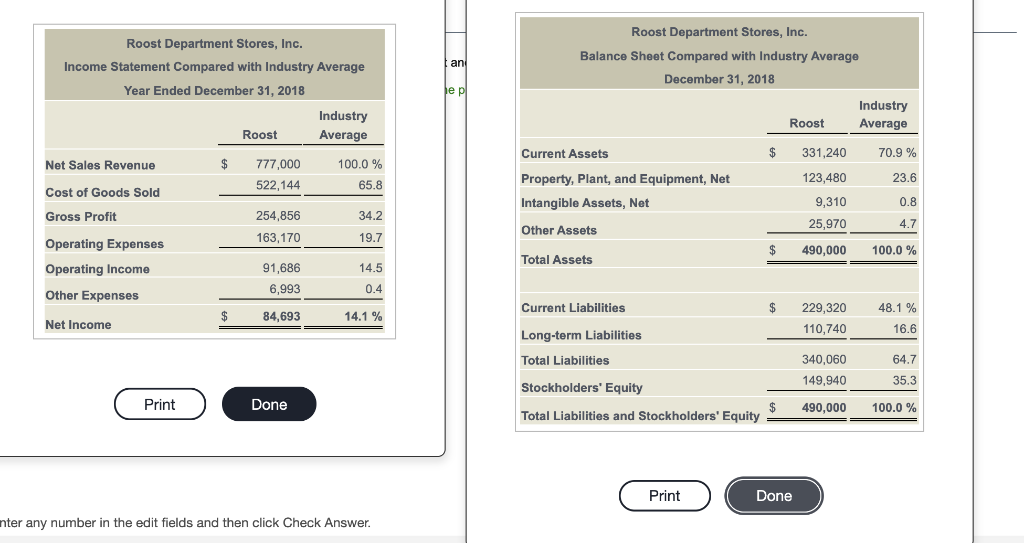Click Print in the Balance Sheet dialog
The image size is (1024, 543).
pos(665,496)
